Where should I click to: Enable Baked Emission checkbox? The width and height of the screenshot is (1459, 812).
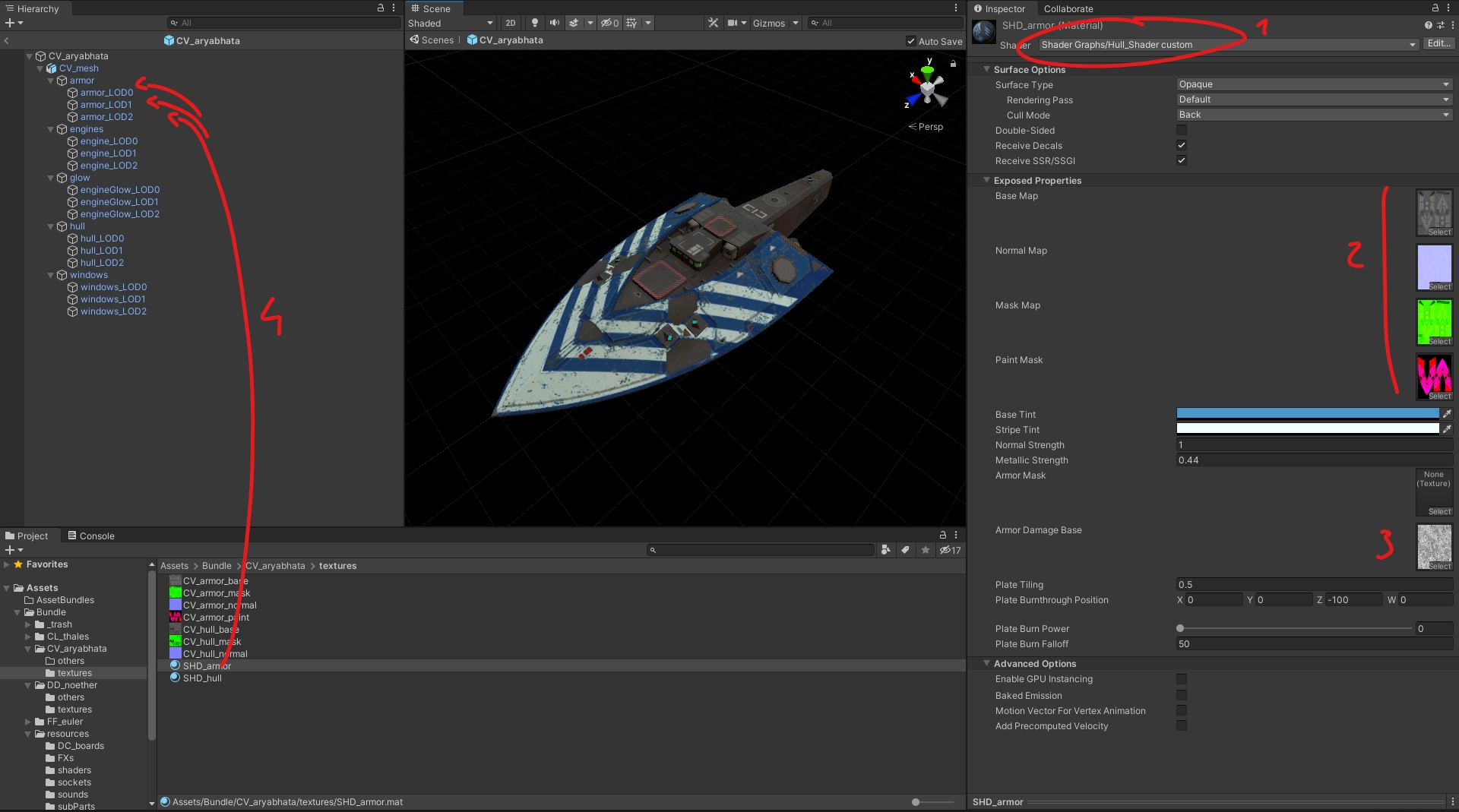tap(1182, 695)
